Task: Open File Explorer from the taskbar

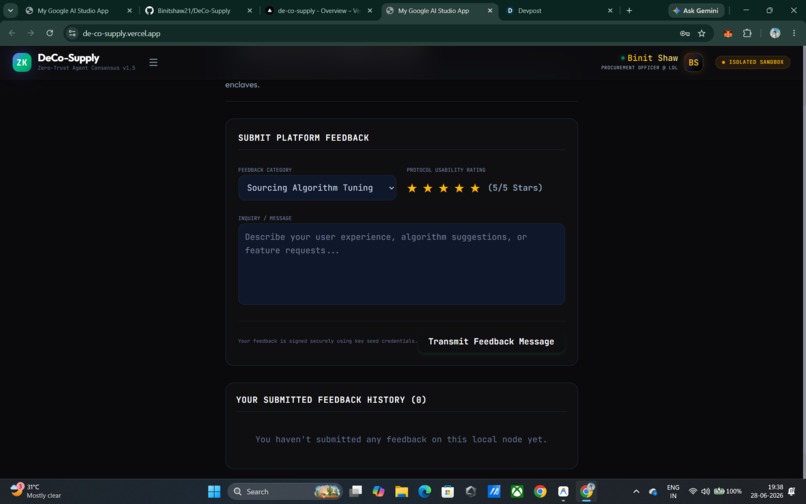Action: tap(401, 492)
